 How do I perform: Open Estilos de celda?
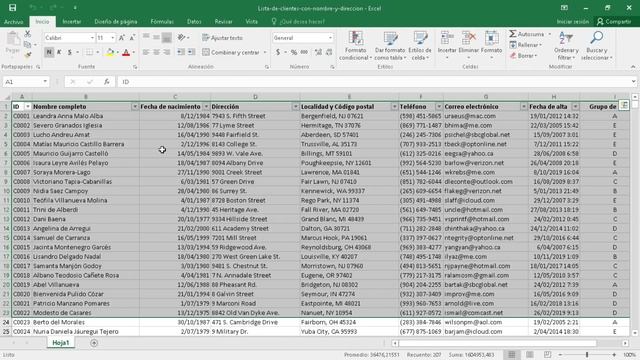click(x=420, y=46)
